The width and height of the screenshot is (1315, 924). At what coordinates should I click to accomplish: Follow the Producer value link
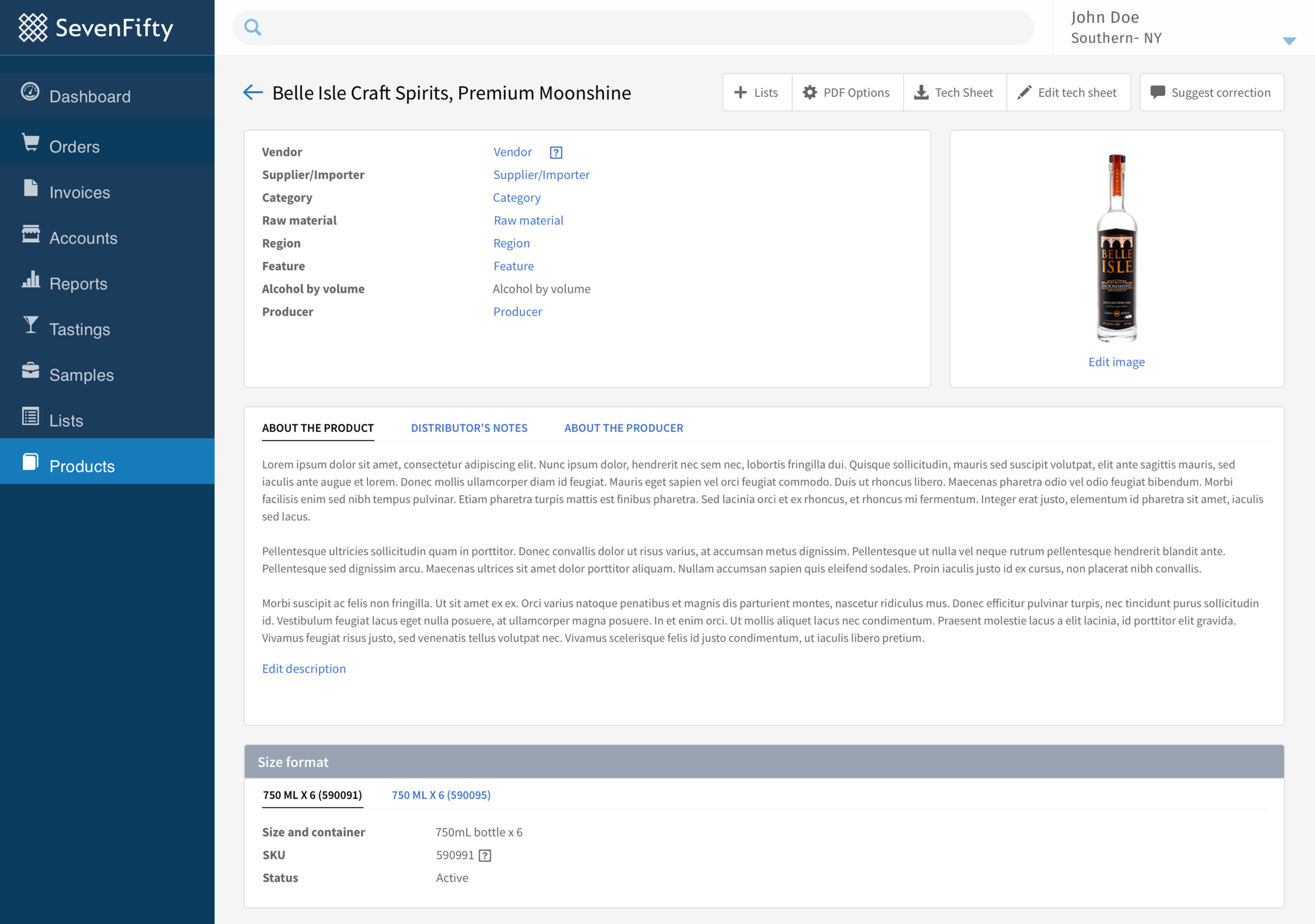518,312
